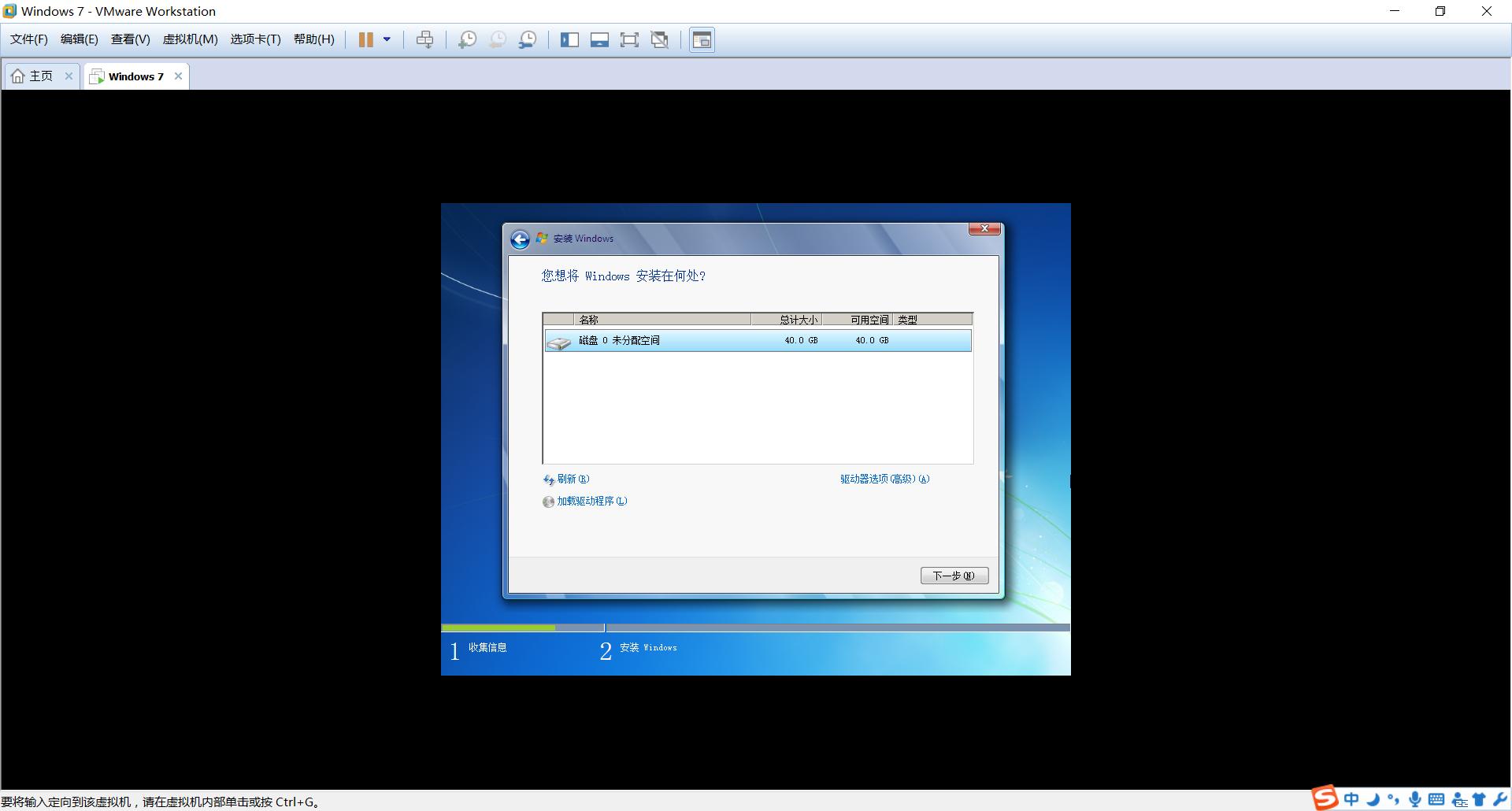The height and width of the screenshot is (811, 1512).
Task: Open the power options dropdown arrow
Action: (387, 39)
